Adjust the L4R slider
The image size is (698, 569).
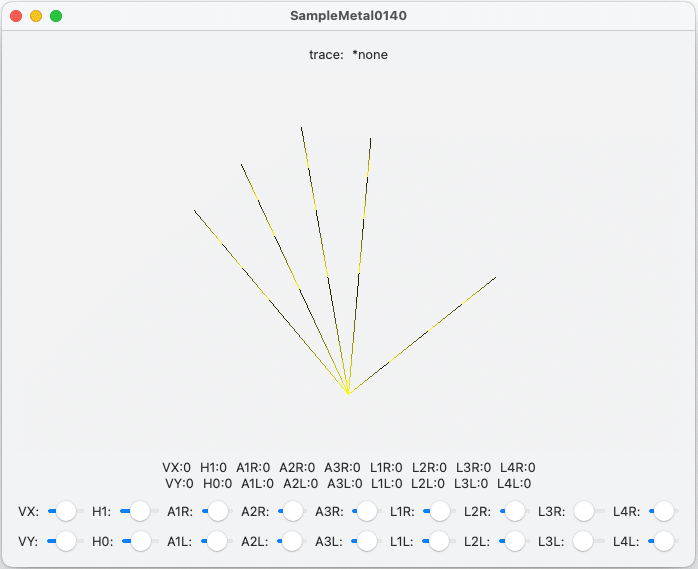pos(662,511)
